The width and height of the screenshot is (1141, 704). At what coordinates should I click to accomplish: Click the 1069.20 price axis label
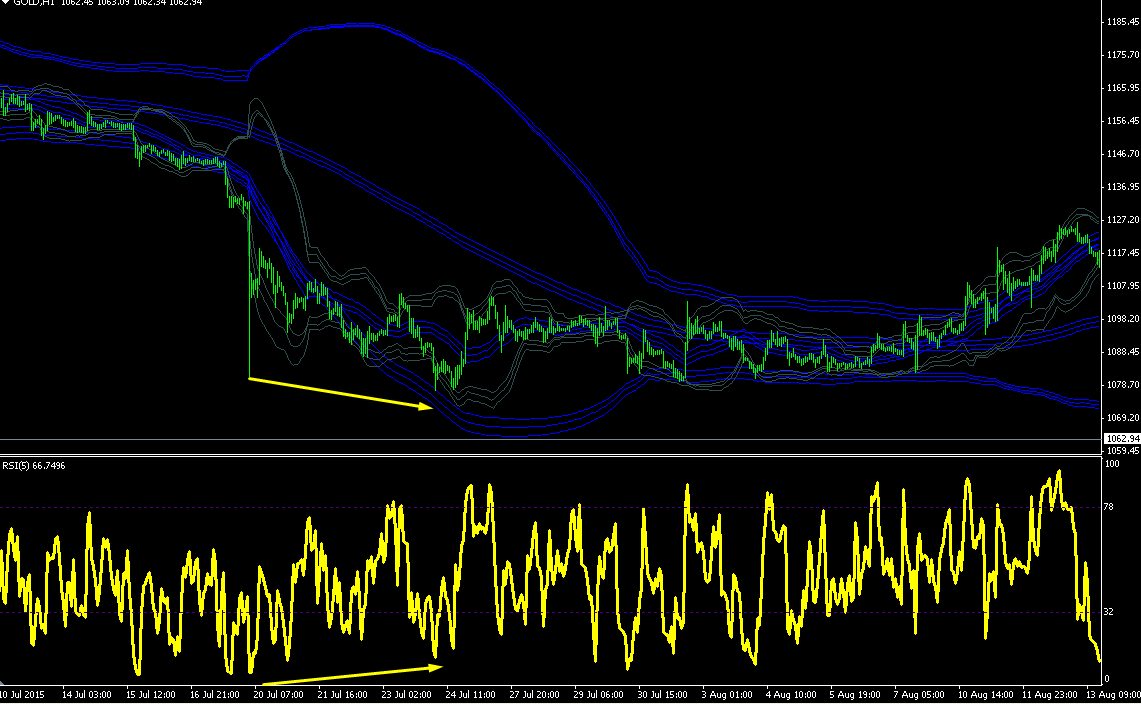coord(1123,417)
